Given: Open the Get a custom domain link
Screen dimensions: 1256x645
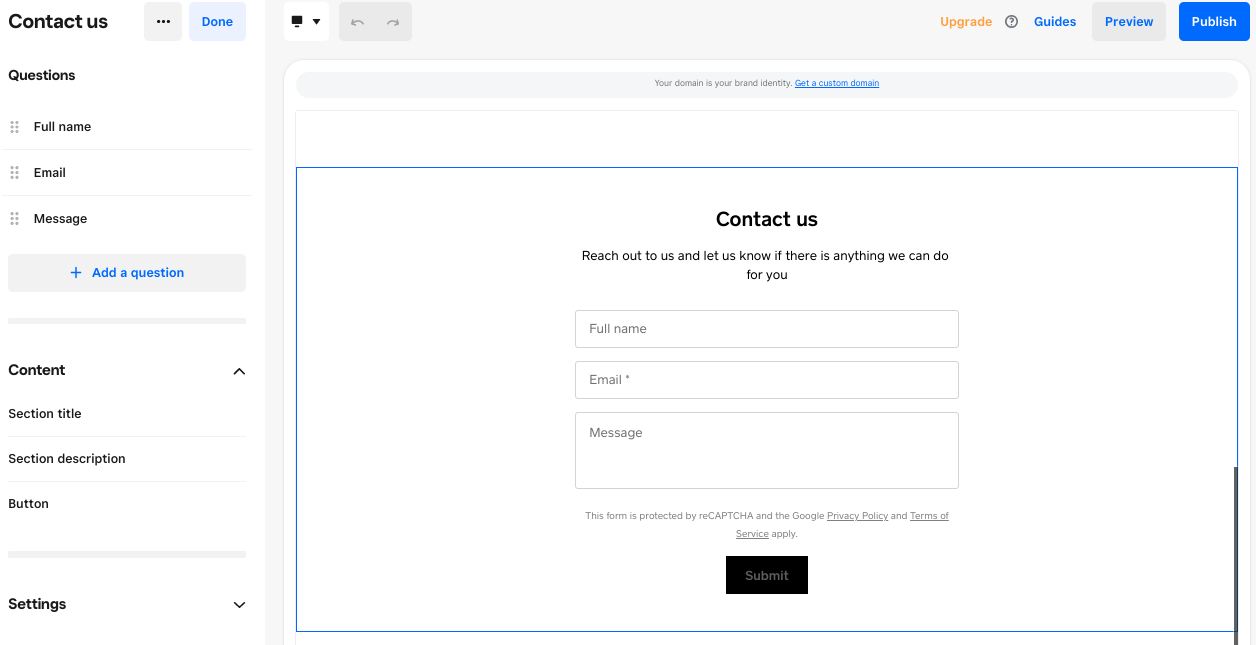Looking at the screenshot, I should [x=837, y=83].
